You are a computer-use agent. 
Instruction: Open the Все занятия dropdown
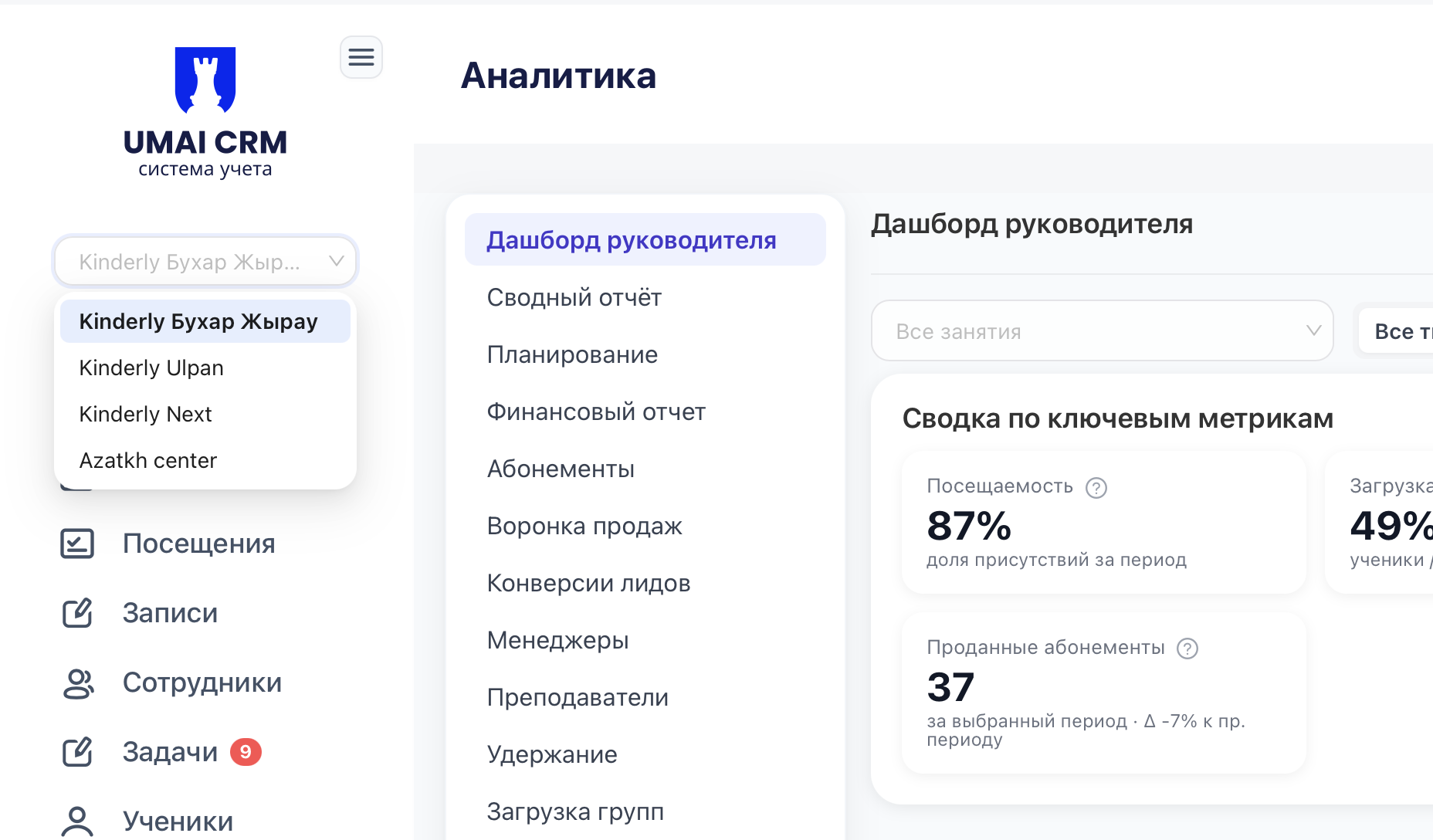(x=1102, y=331)
